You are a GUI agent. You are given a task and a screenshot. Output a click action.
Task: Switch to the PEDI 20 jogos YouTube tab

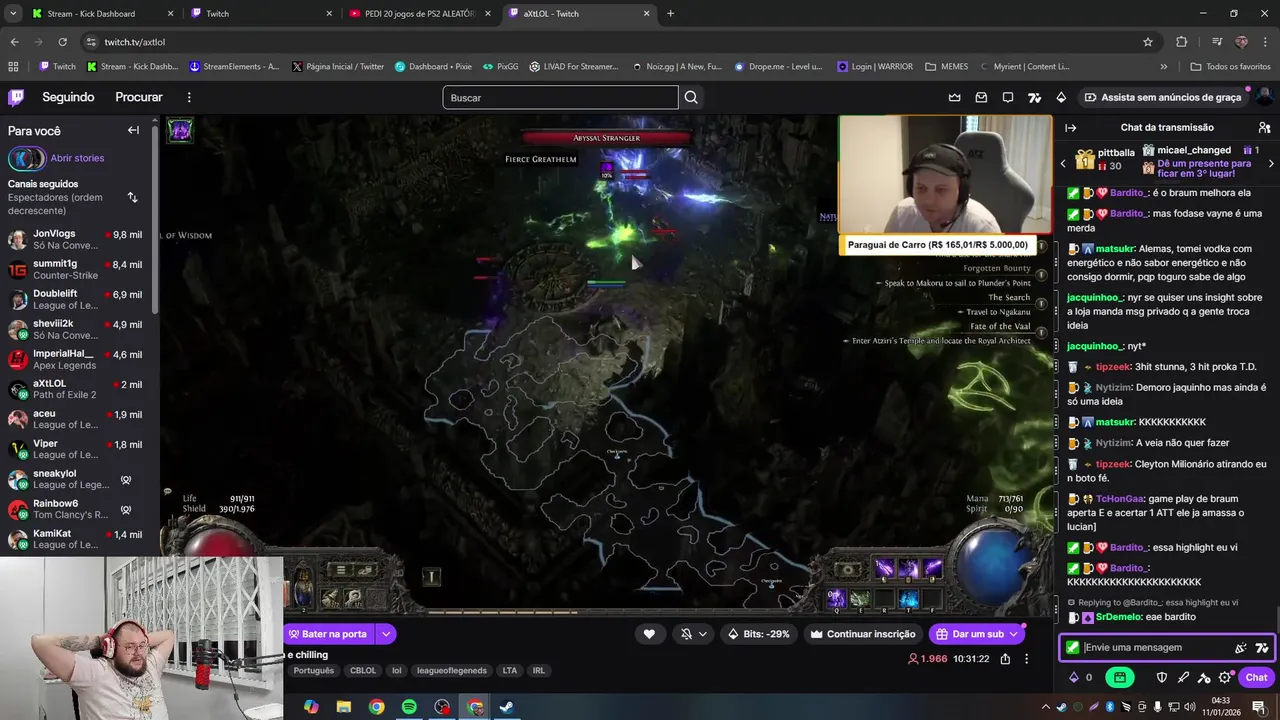point(420,14)
